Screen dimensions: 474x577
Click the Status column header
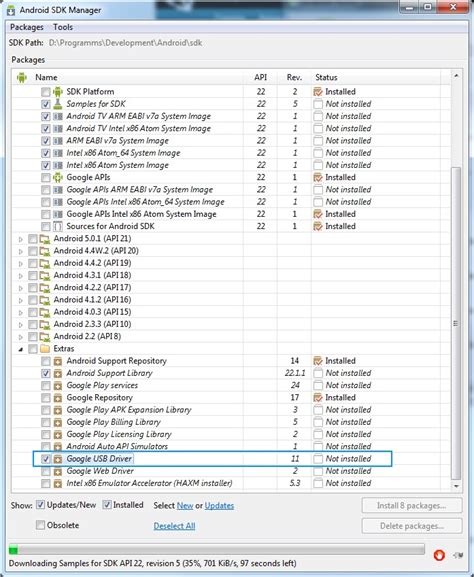coord(376,78)
